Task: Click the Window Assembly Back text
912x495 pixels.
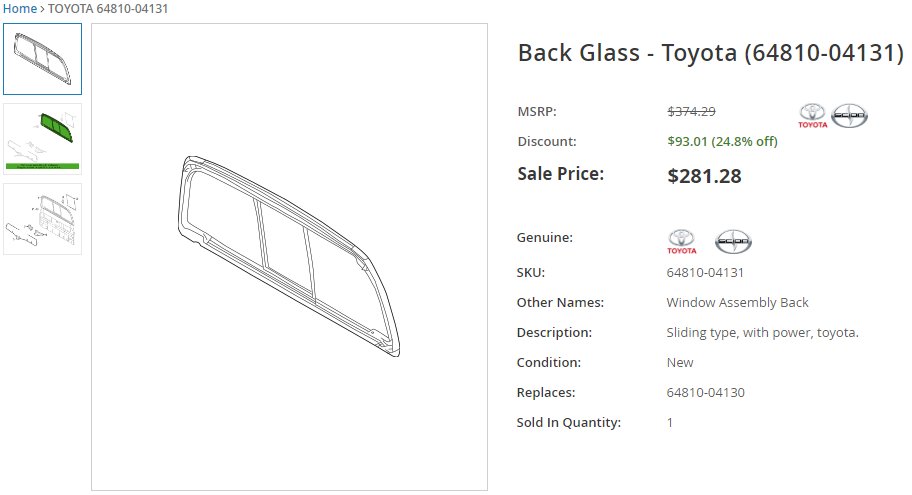Action: tap(738, 302)
